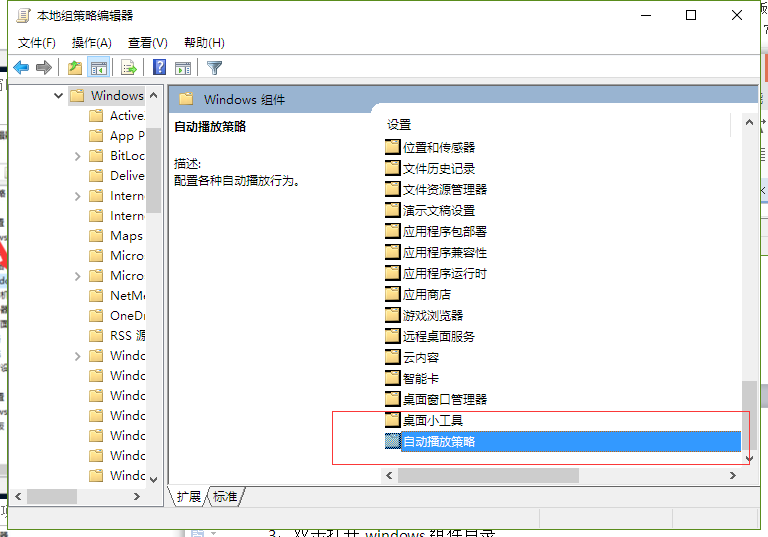Click settings list scroll-up arrow
The width and height of the screenshot is (768, 537).
tap(749, 122)
